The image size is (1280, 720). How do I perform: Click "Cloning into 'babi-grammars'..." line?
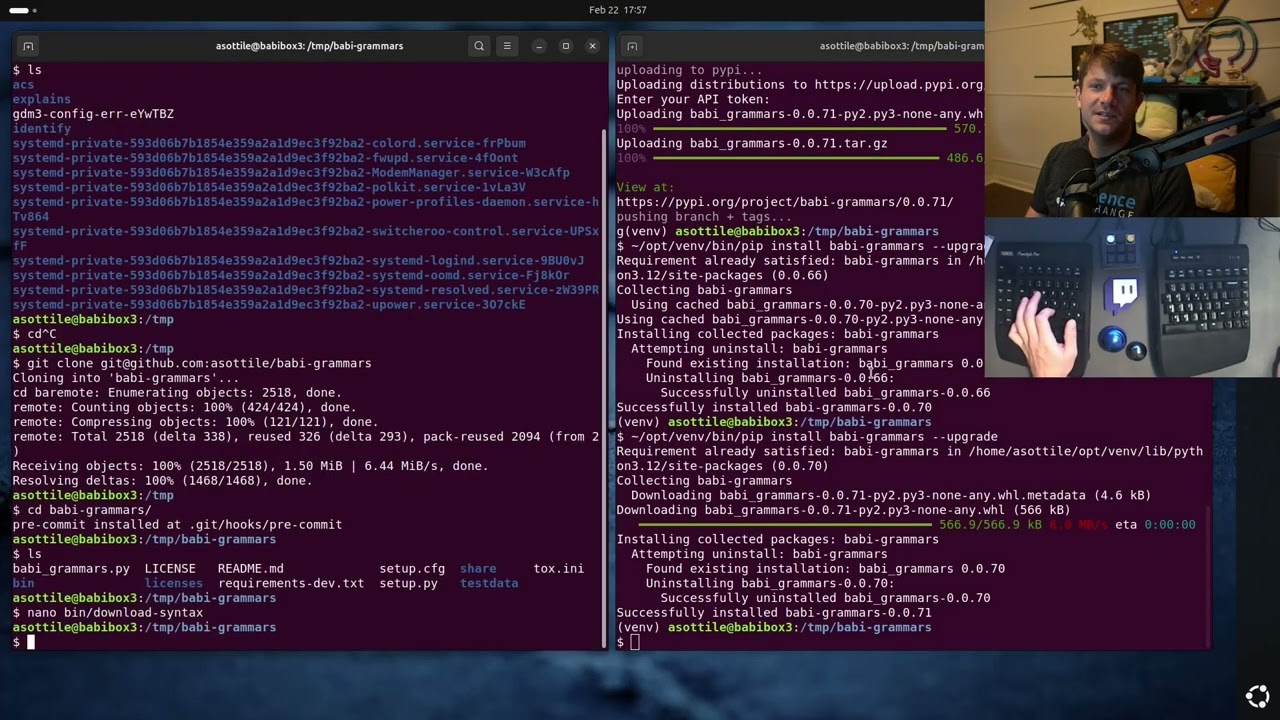coord(126,378)
